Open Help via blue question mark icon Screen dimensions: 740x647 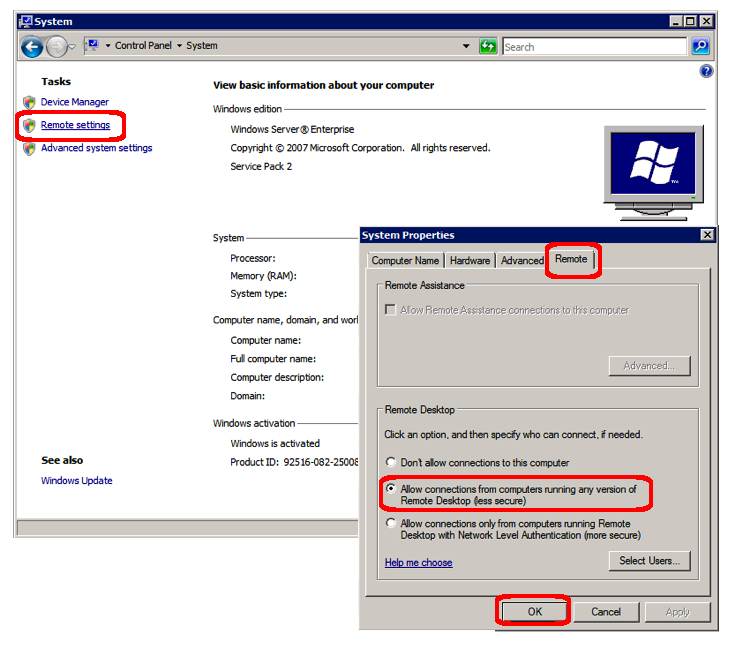pos(706,71)
